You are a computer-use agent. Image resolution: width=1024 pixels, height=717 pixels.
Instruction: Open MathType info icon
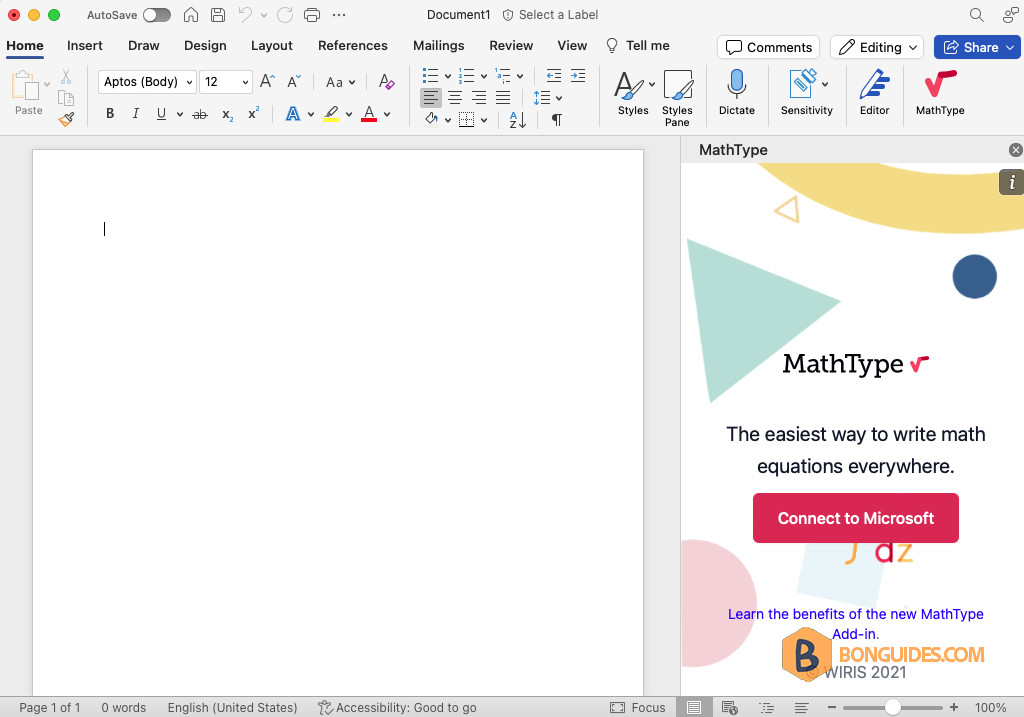coord(1012,182)
